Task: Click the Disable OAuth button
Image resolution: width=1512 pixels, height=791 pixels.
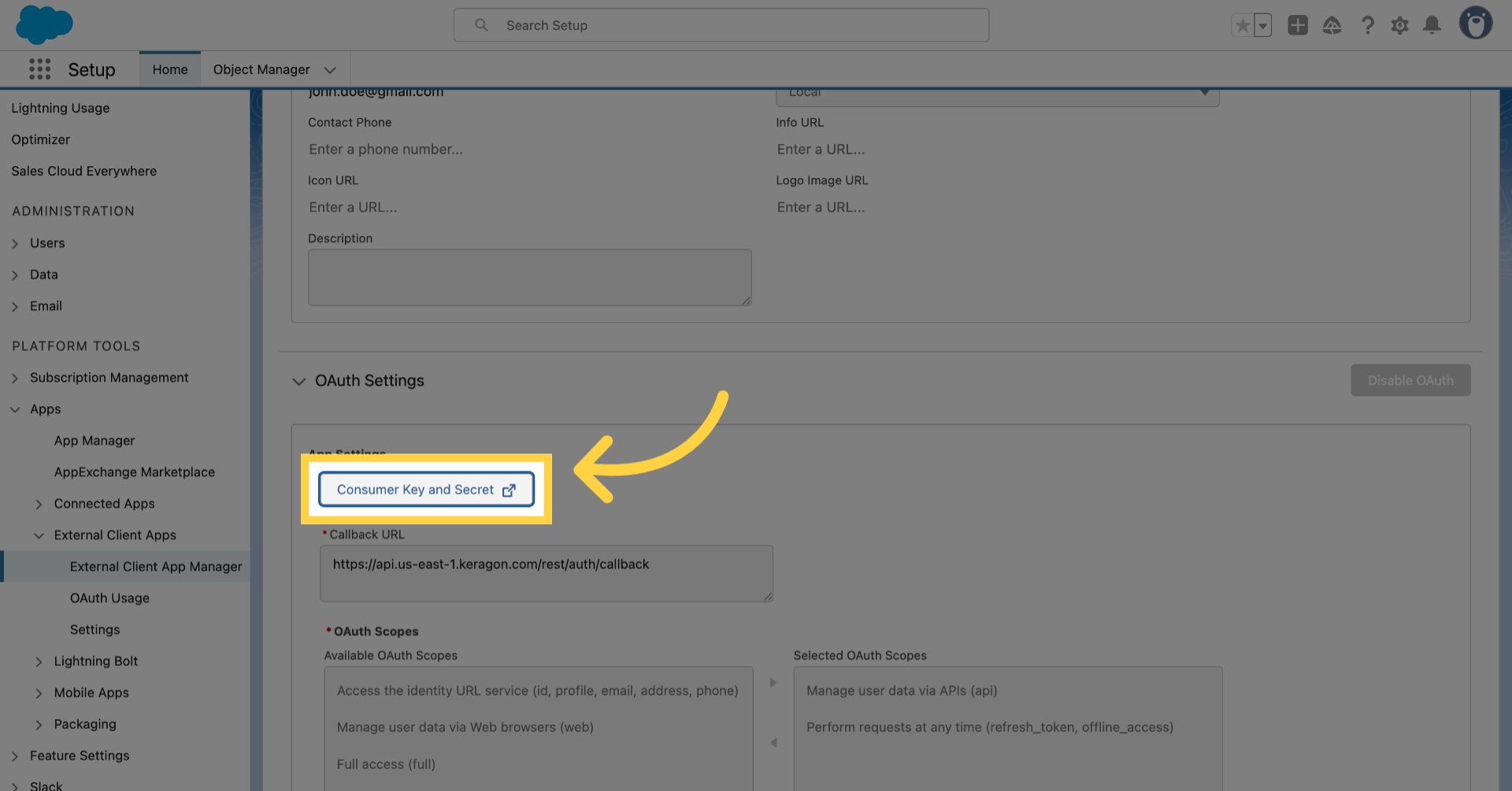Action: pos(1410,380)
